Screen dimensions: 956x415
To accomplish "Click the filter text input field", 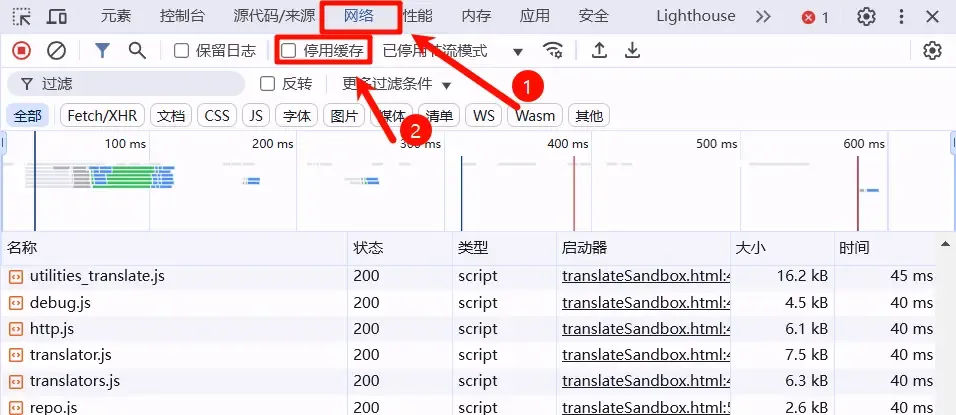I will [x=125, y=84].
